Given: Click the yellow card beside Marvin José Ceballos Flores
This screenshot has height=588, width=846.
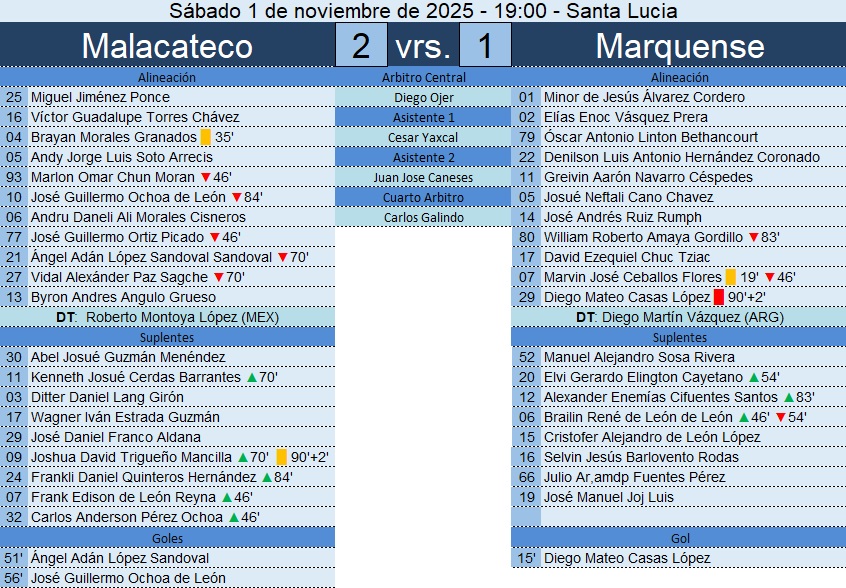Looking at the screenshot, I should [x=730, y=277].
